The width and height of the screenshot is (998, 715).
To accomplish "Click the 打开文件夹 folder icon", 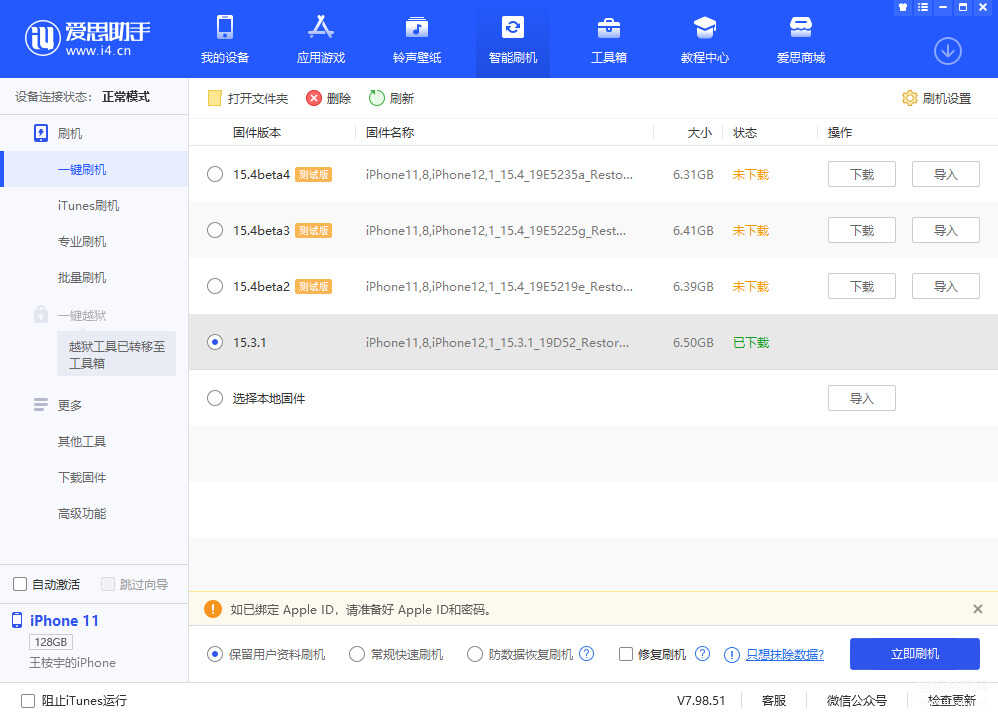I will (214, 98).
